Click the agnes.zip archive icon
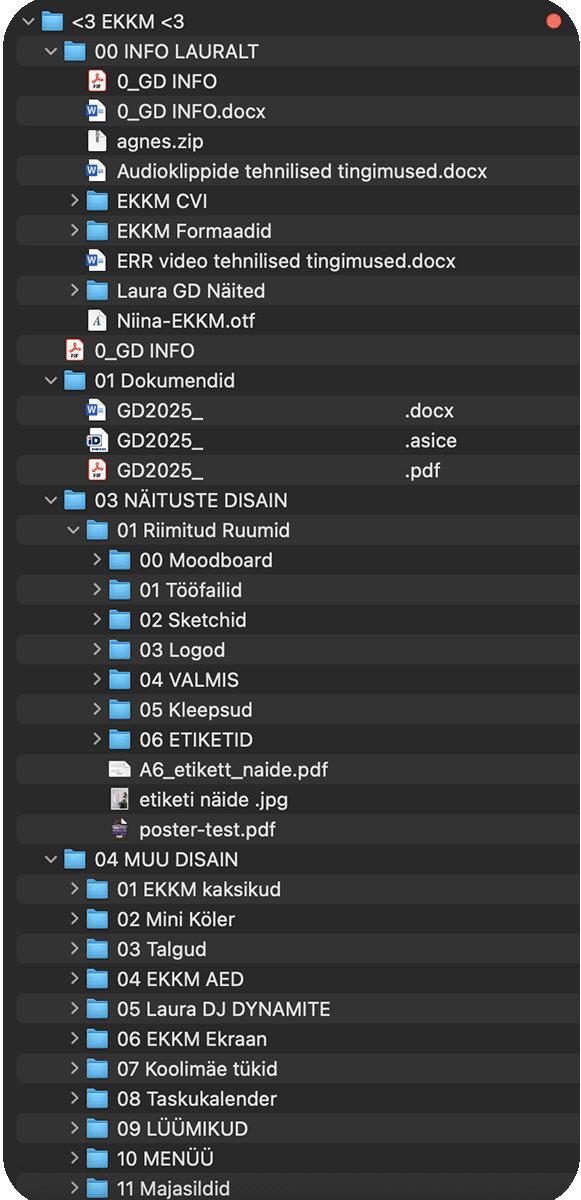The image size is (581, 1200). (97, 141)
